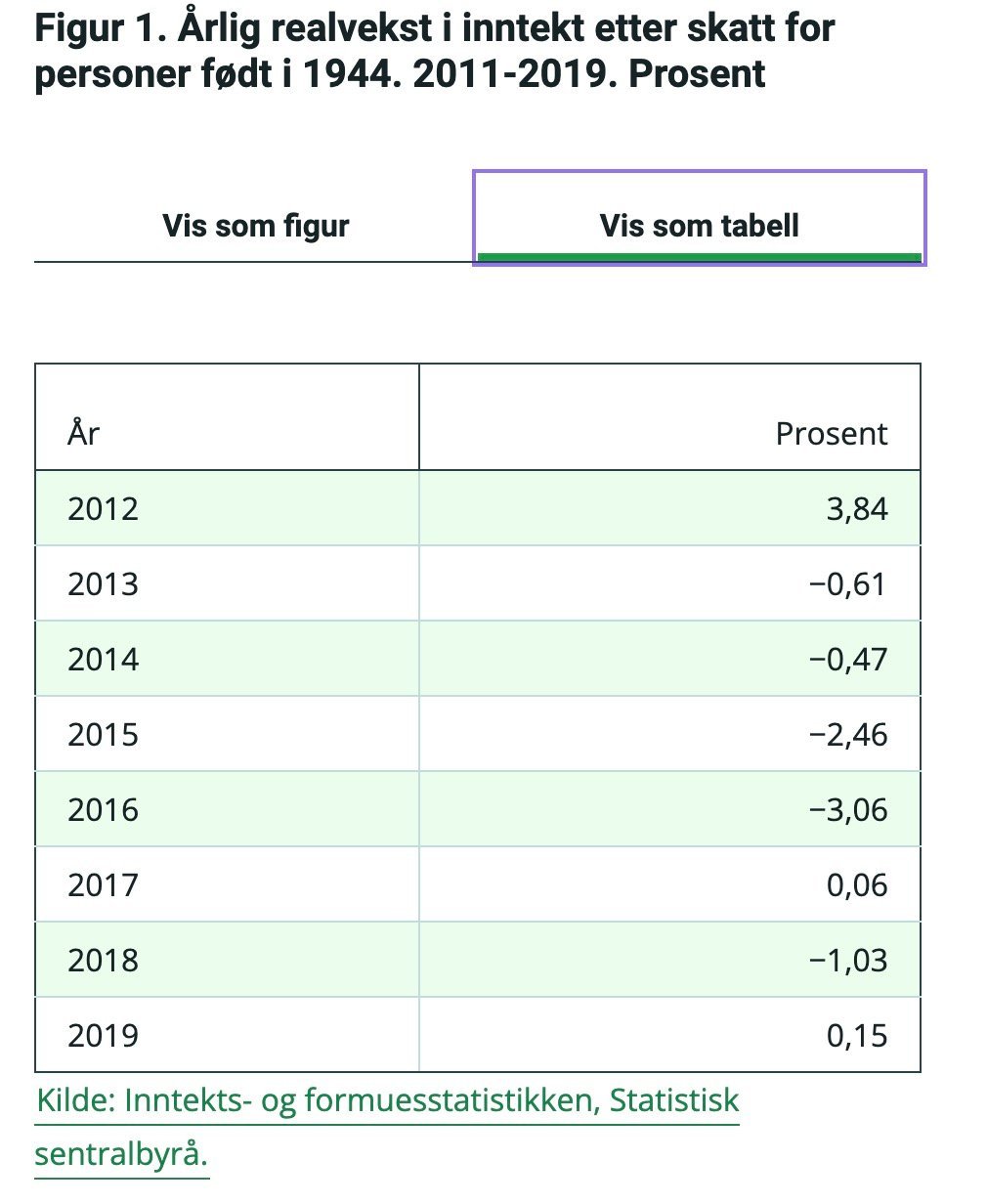Screen dimensions: 987x1204
Task: Open the Inntekts- og formuesstatistikken source link
Action: (387, 1100)
